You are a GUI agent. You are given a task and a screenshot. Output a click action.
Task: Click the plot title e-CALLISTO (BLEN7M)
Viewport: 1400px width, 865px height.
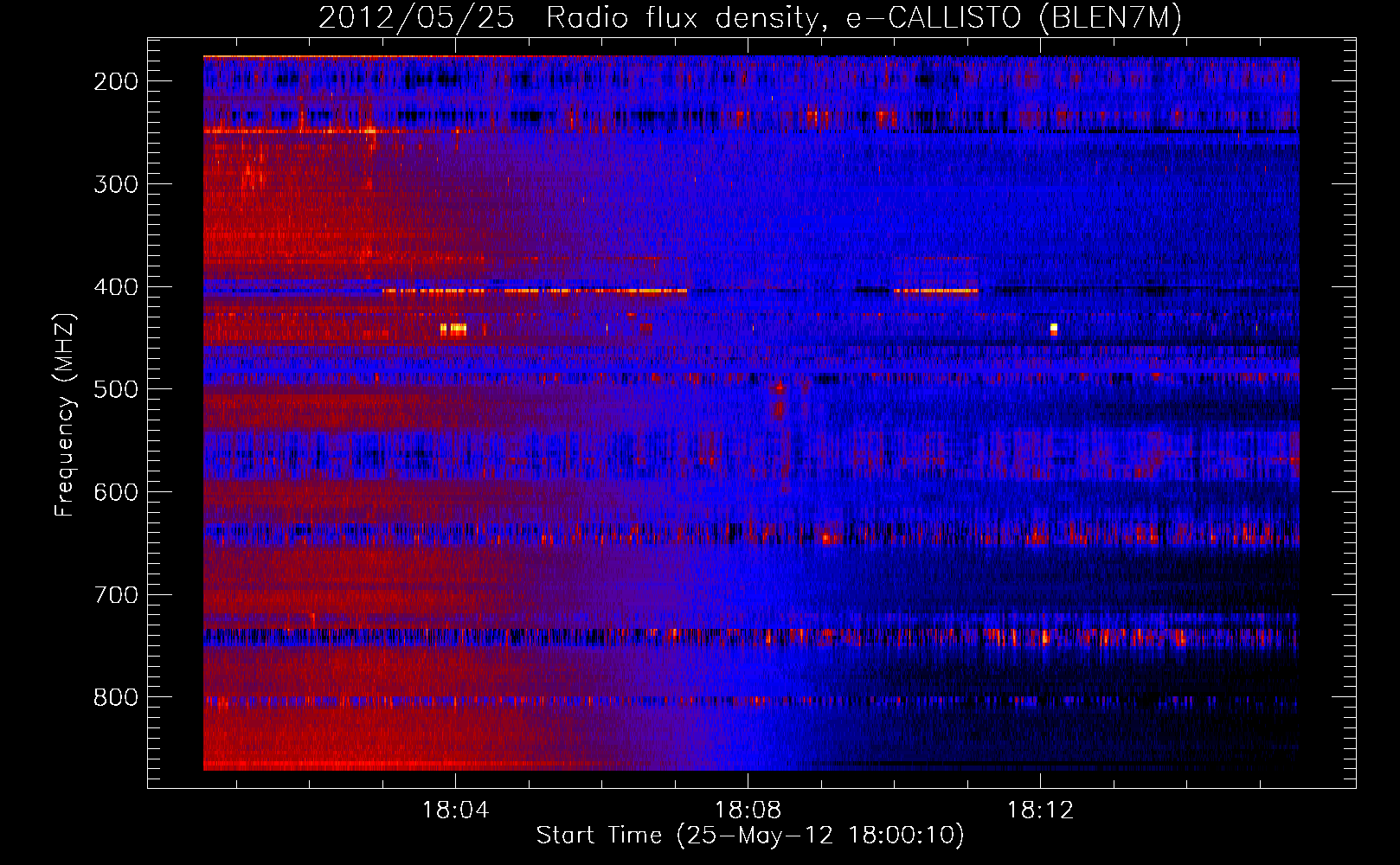tap(1013, 18)
